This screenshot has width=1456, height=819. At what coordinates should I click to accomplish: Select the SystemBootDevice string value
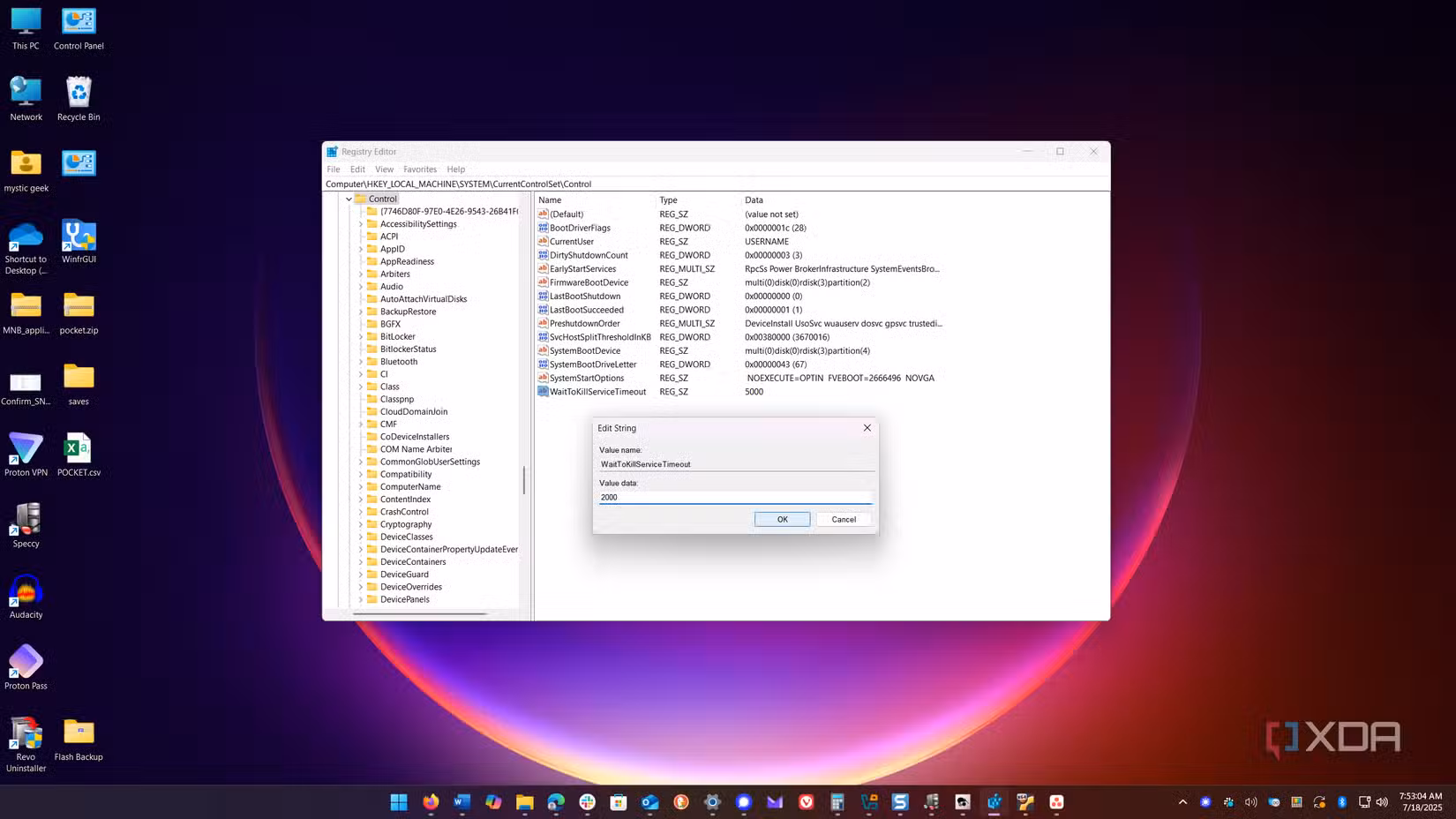click(x=585, y=350)
